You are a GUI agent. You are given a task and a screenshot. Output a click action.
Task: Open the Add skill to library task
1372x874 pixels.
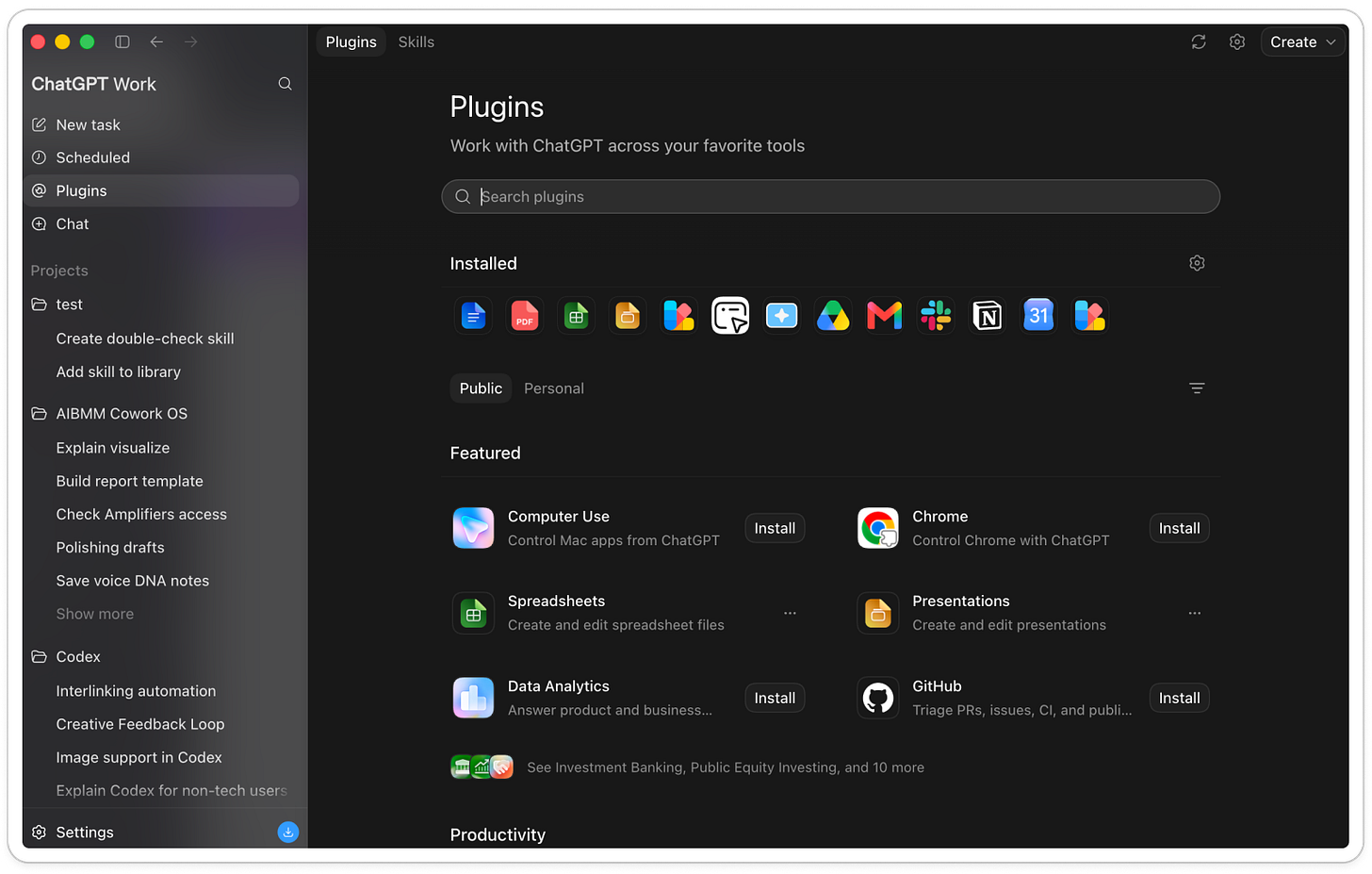pos(119,371)
